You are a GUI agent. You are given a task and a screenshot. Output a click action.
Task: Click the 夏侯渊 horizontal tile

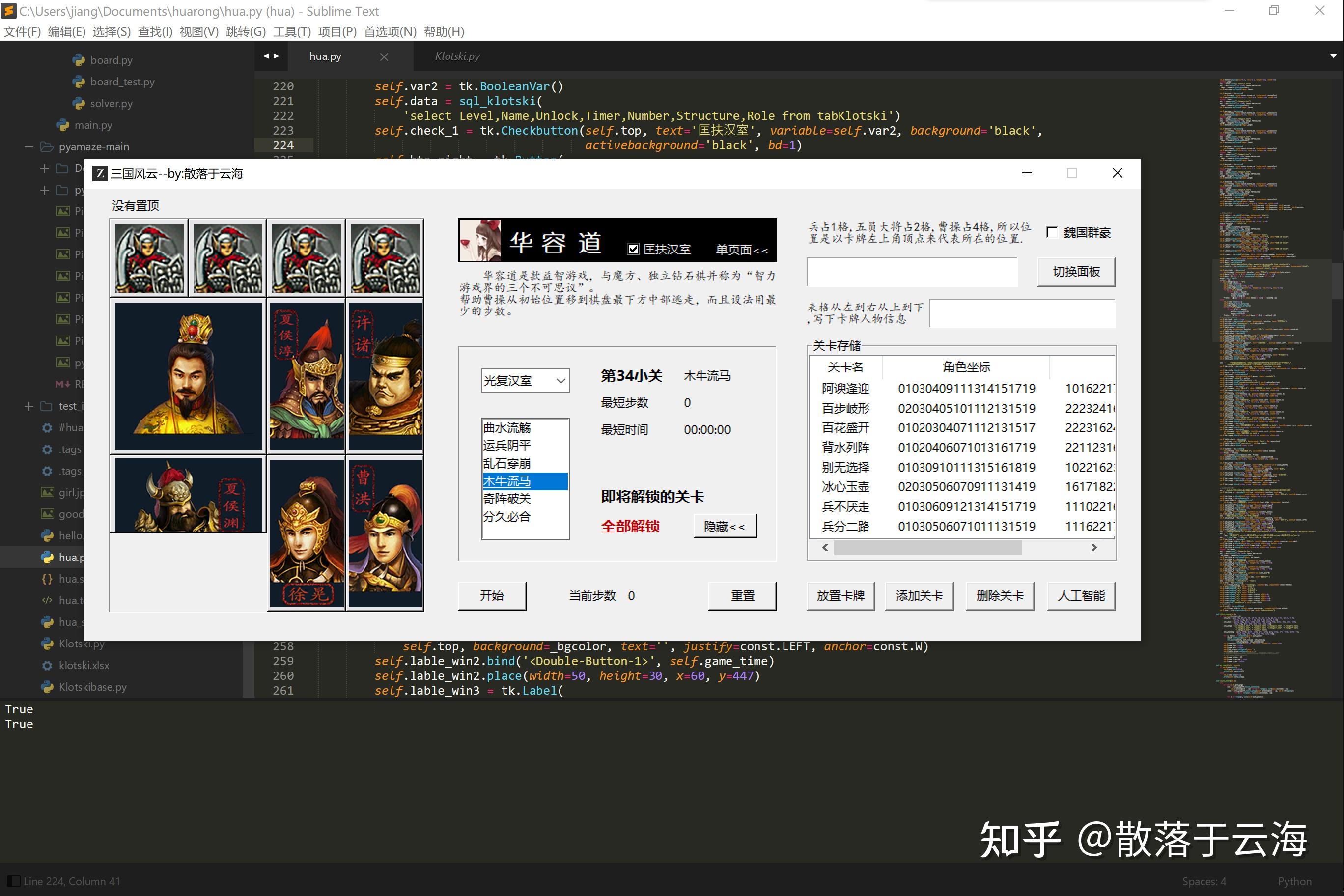[x=188, y=494]
